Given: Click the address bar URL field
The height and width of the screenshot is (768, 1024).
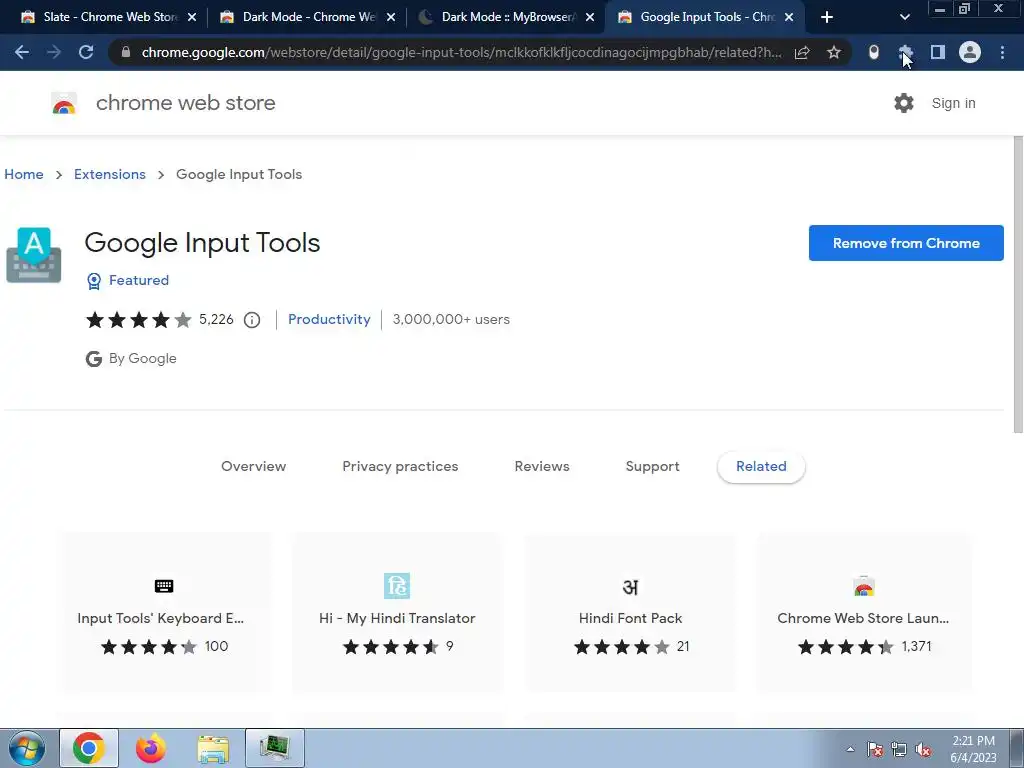Looking at the screenshot, I should coord(461,52).
